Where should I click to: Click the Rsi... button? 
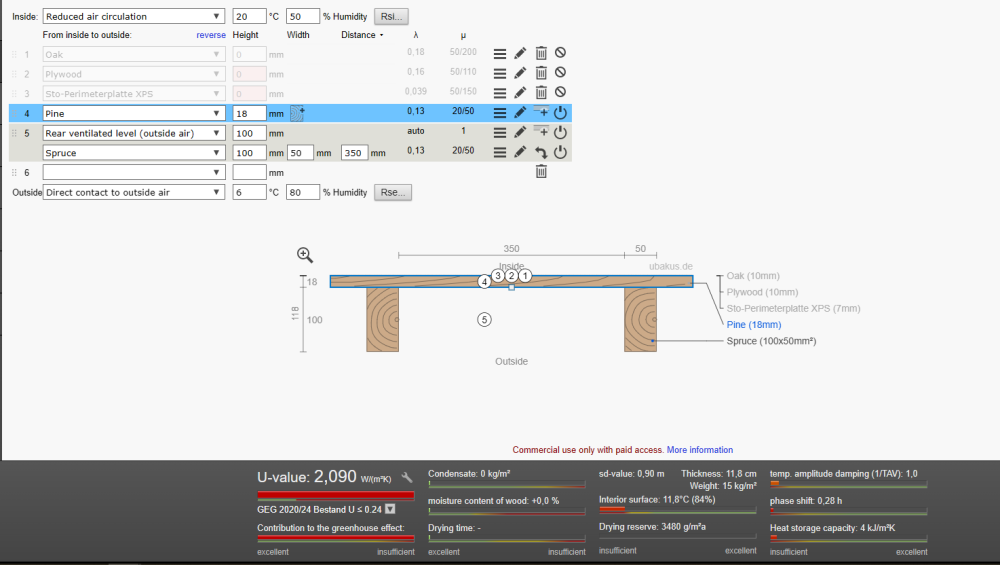pos(391,17)
